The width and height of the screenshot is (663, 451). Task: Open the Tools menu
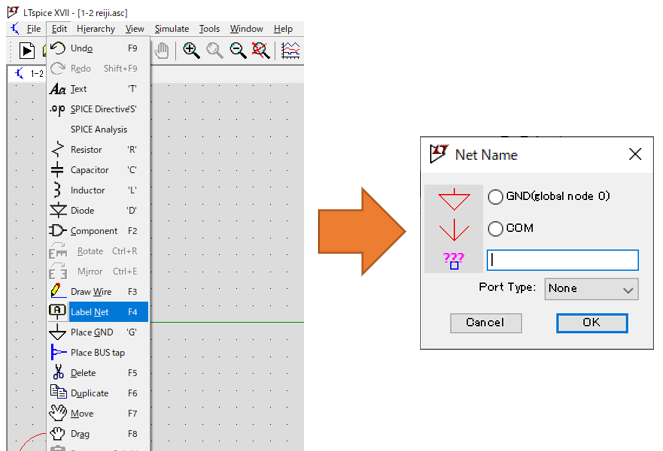[x=209, y=29]
